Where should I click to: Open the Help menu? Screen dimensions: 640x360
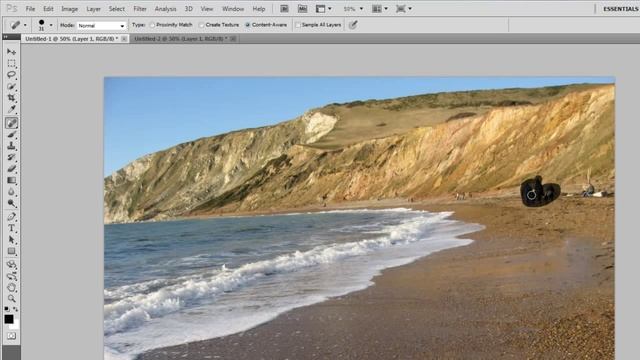(x=259, y=9)
